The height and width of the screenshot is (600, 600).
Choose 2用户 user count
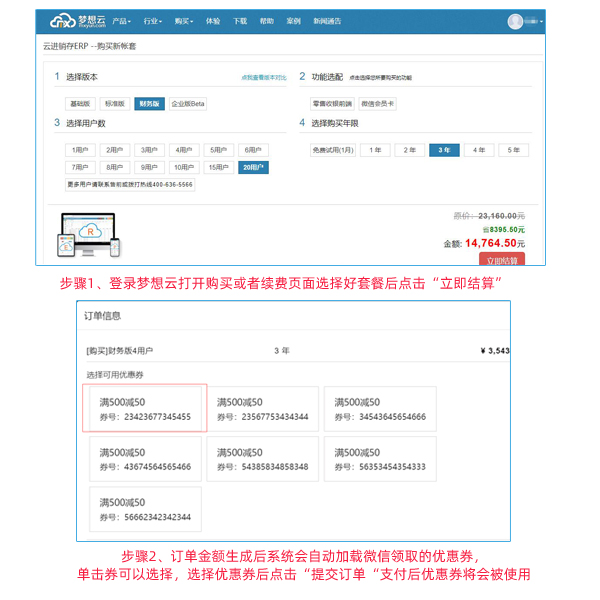115,150
